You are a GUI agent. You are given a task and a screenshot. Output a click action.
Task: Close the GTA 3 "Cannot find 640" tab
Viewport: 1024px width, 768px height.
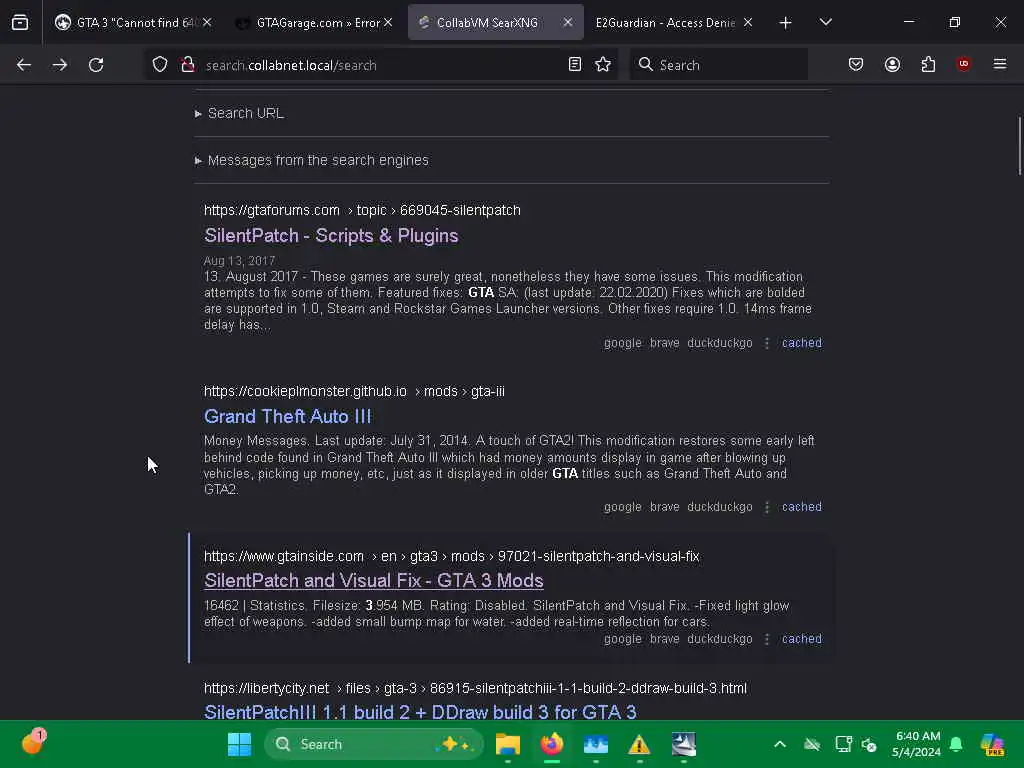coord(207,23)
